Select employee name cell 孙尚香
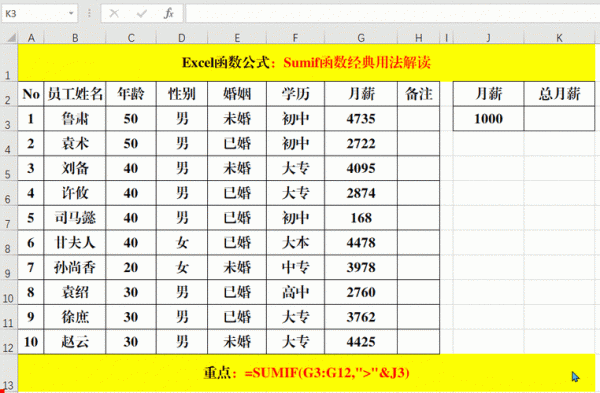This screenshot has width=600, height=393. 75,267
